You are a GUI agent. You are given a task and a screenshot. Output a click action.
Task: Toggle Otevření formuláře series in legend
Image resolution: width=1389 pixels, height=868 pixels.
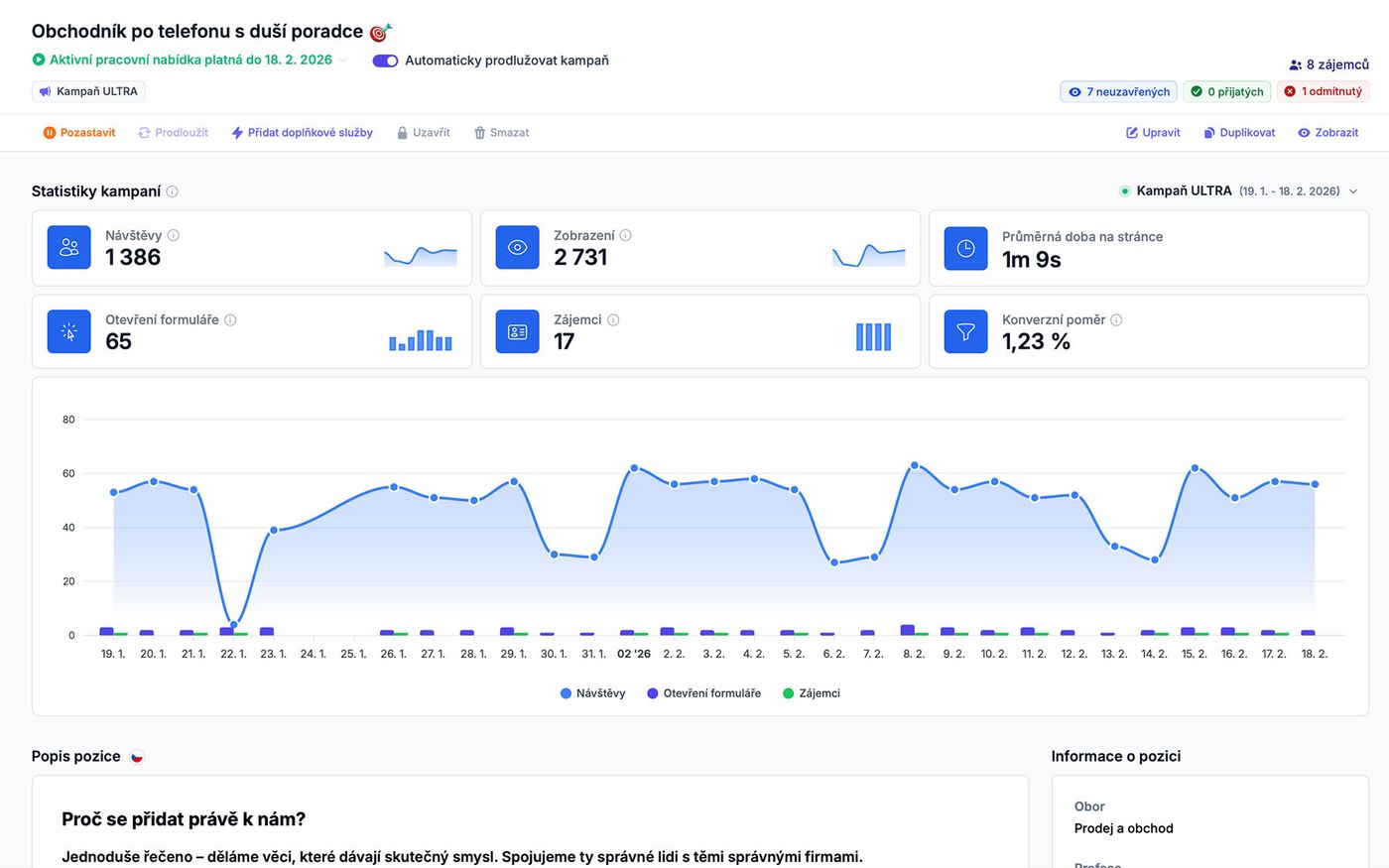coord(703,693)
